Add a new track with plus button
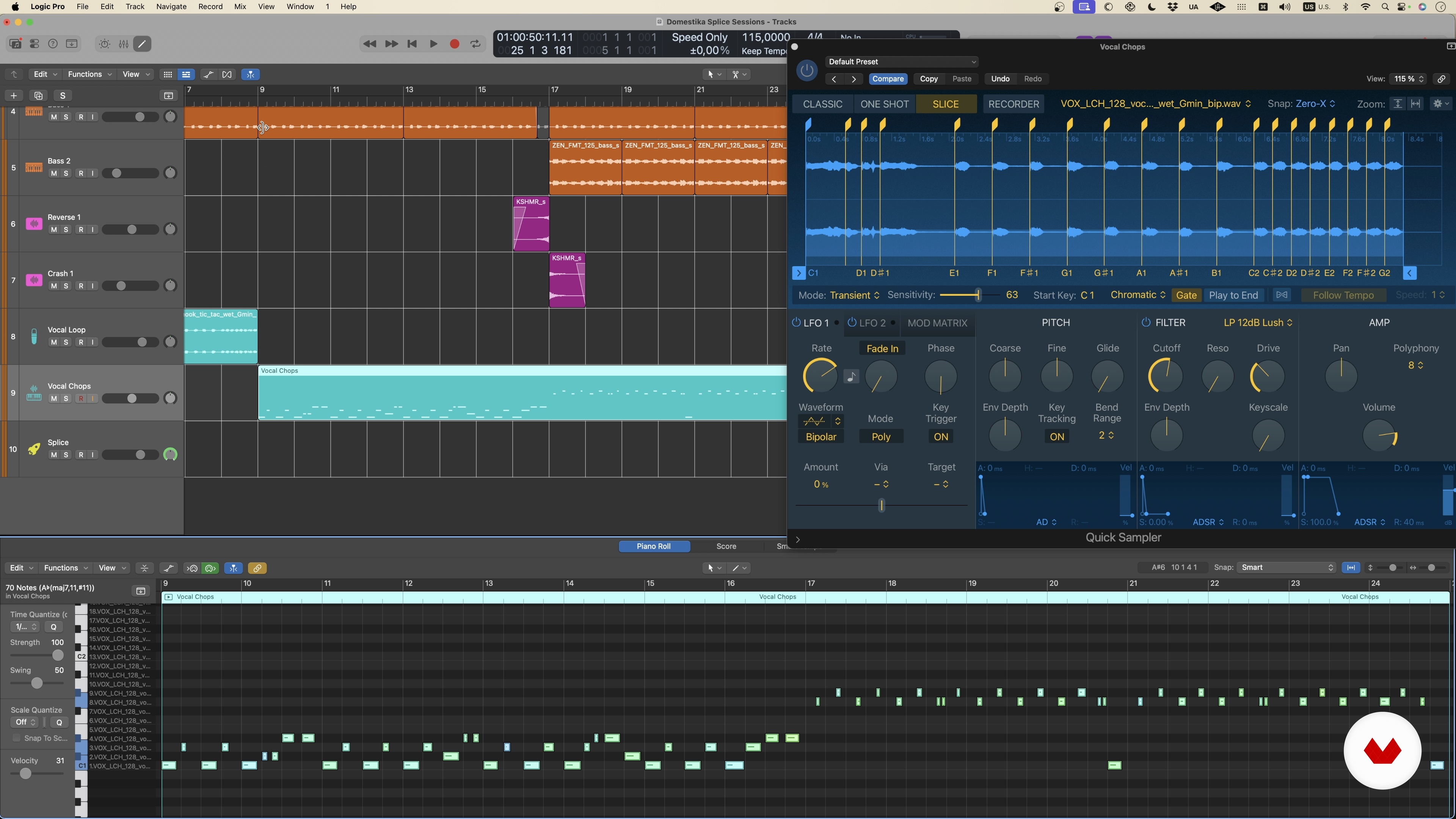 coord(14,96)
